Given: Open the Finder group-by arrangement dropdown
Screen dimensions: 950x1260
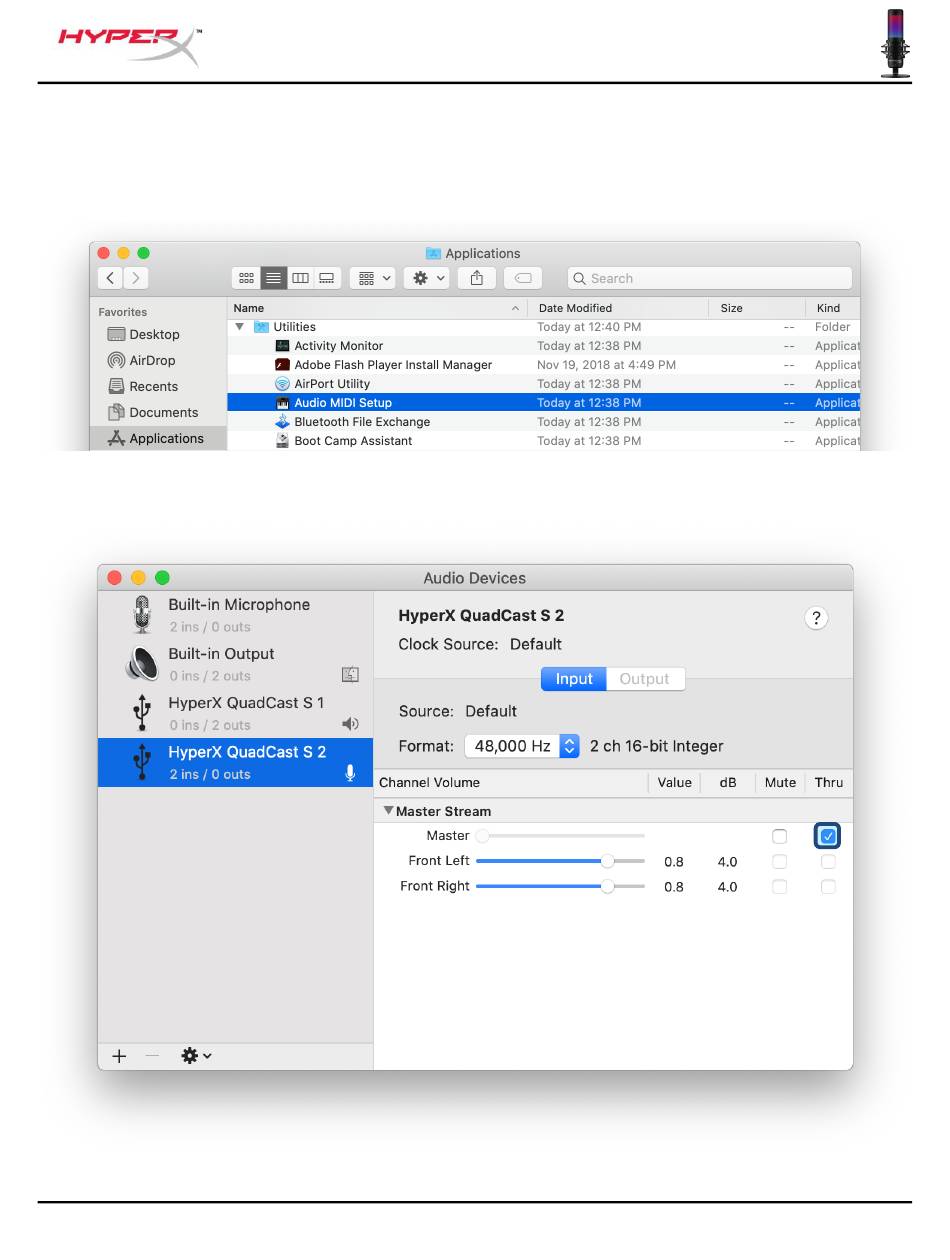Looking at the screenshot, I should [x=374, y=279].
